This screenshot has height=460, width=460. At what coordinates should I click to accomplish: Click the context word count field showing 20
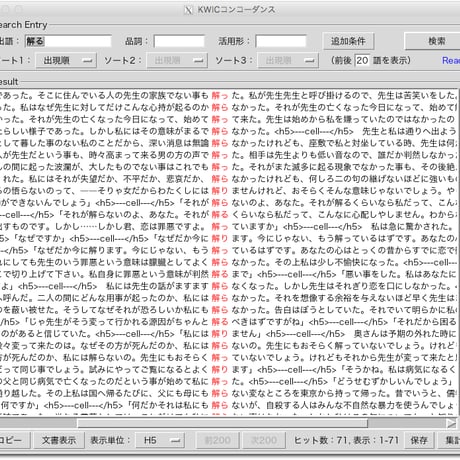(x=362, y=60)
